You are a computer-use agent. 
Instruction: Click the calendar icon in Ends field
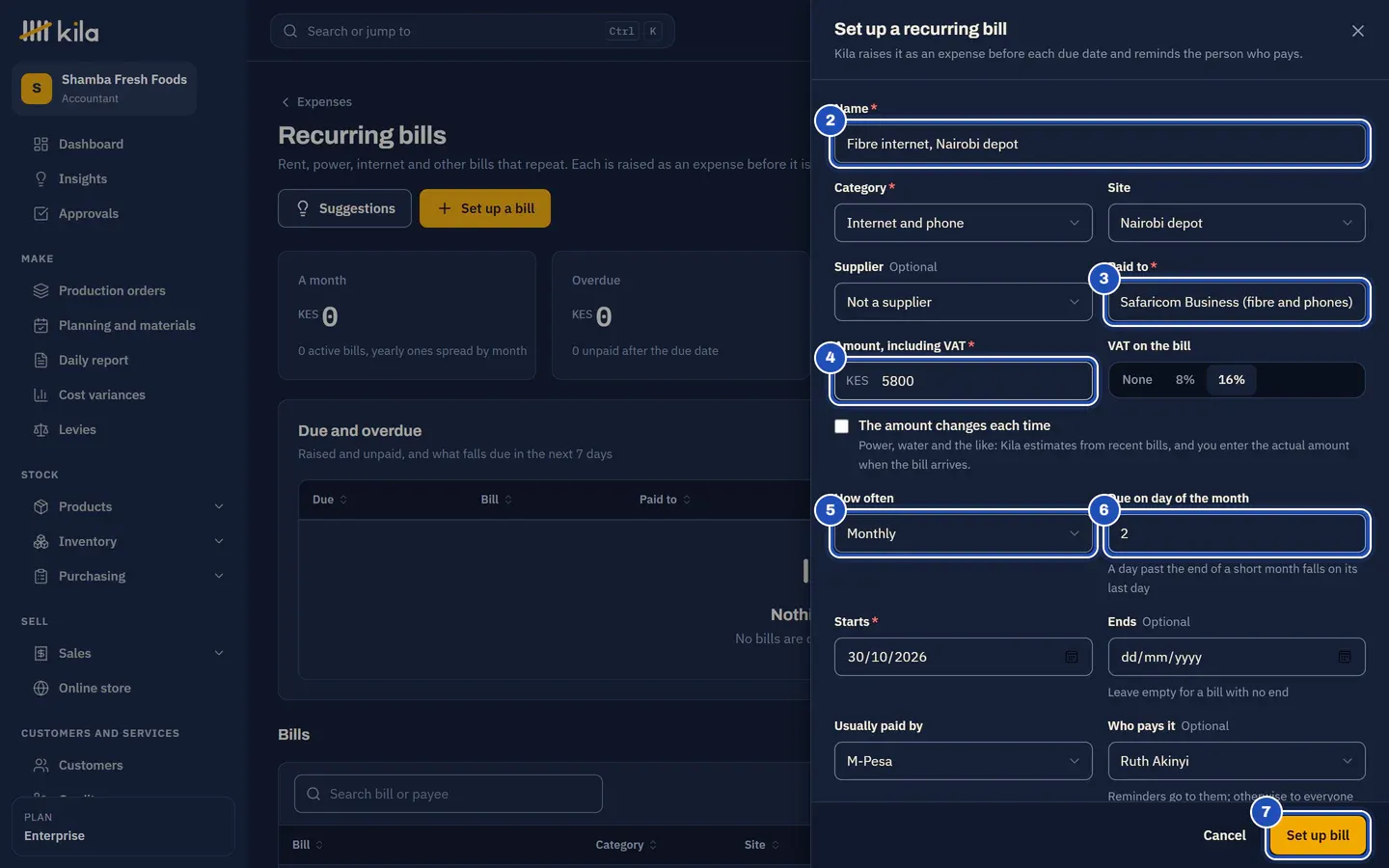tap(1345, 657)
